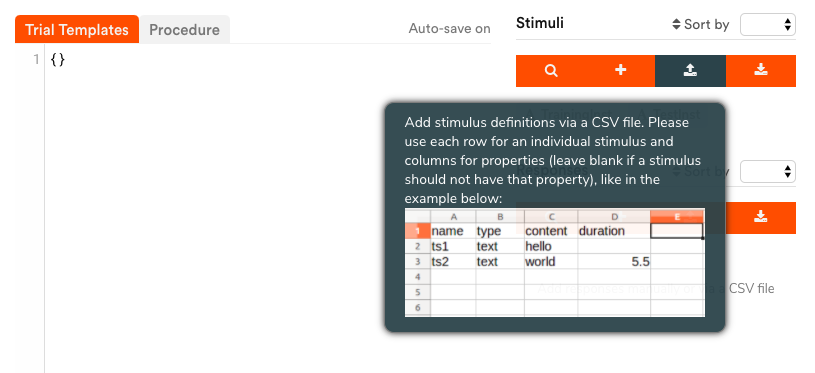Add a new stimulus with plus icon
Image resolution: width=815 pixels, height=373 pixels.
[x=621, y=71]
